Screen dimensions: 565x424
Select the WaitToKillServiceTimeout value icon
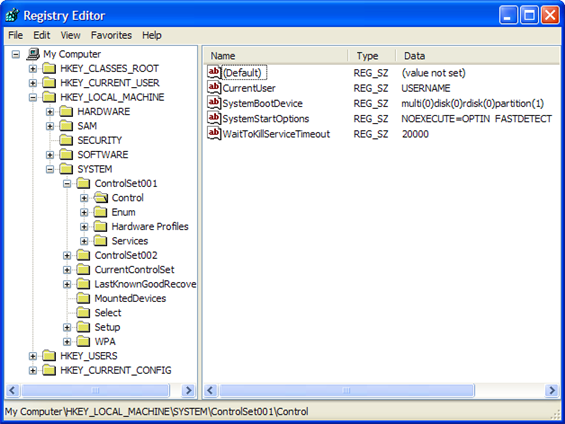214,134
